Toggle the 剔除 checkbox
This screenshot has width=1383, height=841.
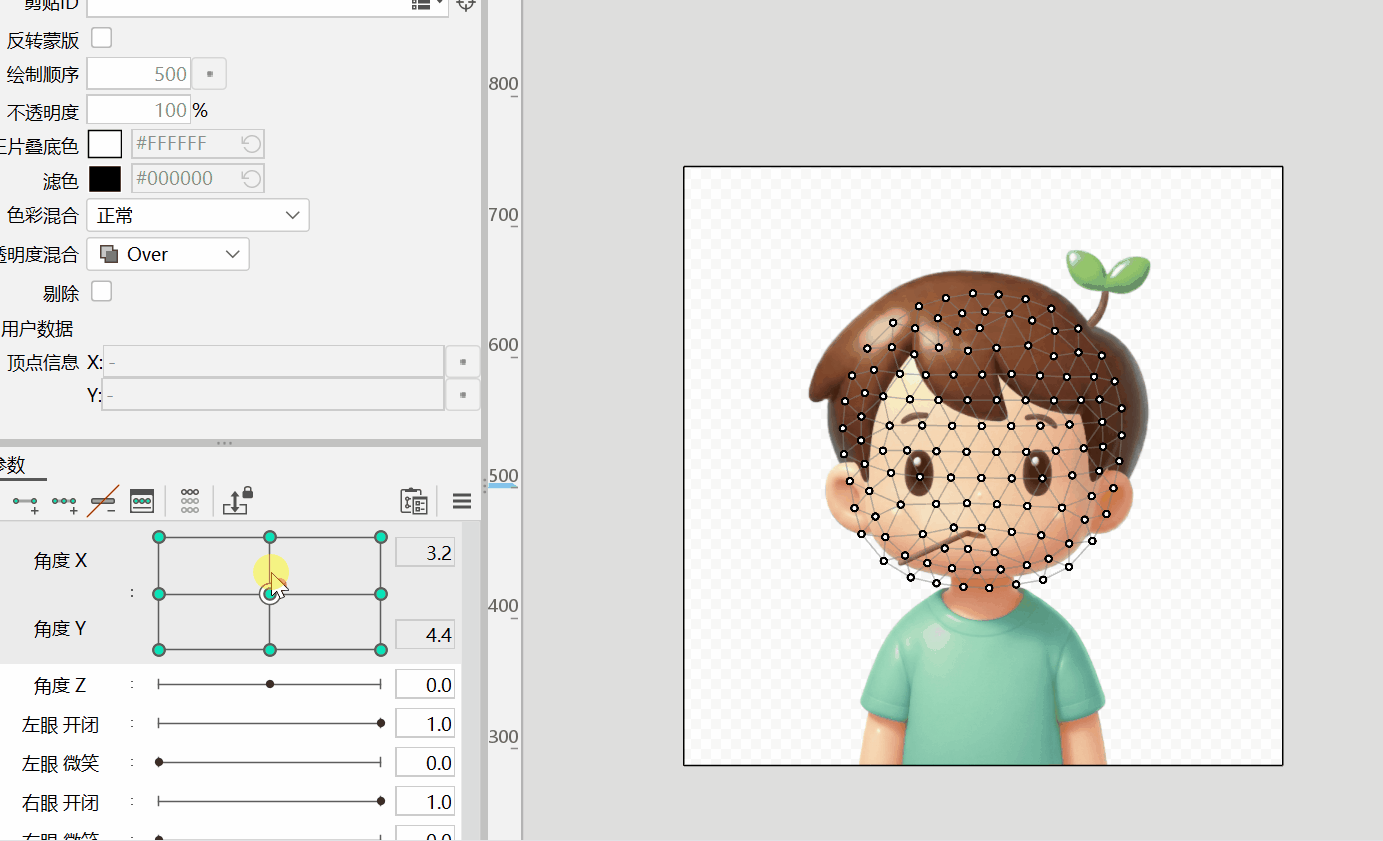pos(100,291)
